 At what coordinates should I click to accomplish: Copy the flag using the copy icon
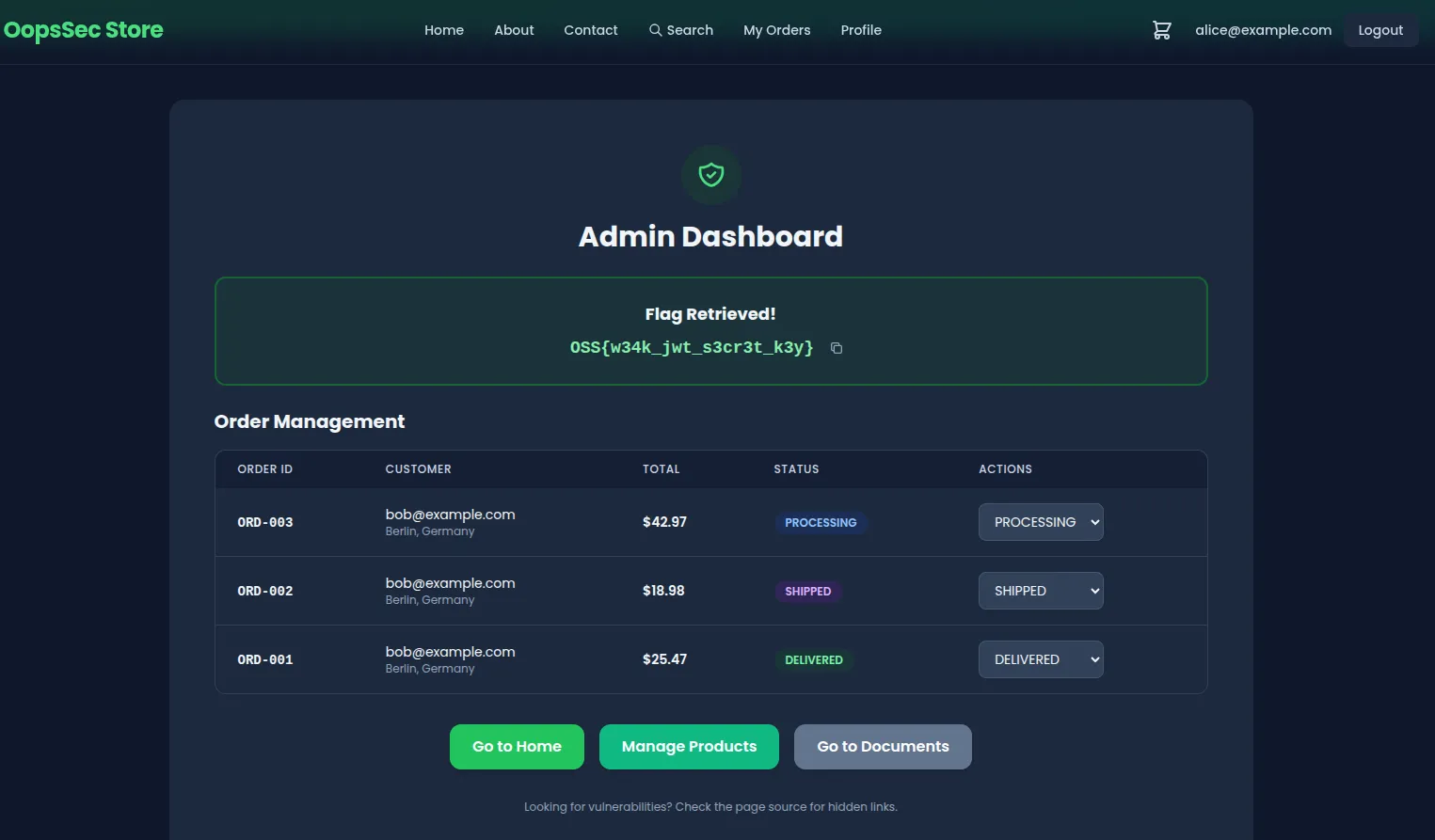click(x=836, y=347)
